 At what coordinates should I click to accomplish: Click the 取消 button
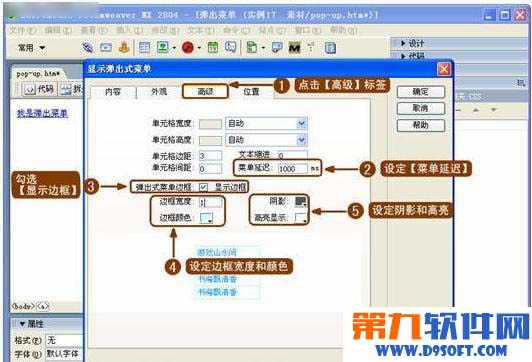coord(420,108)
